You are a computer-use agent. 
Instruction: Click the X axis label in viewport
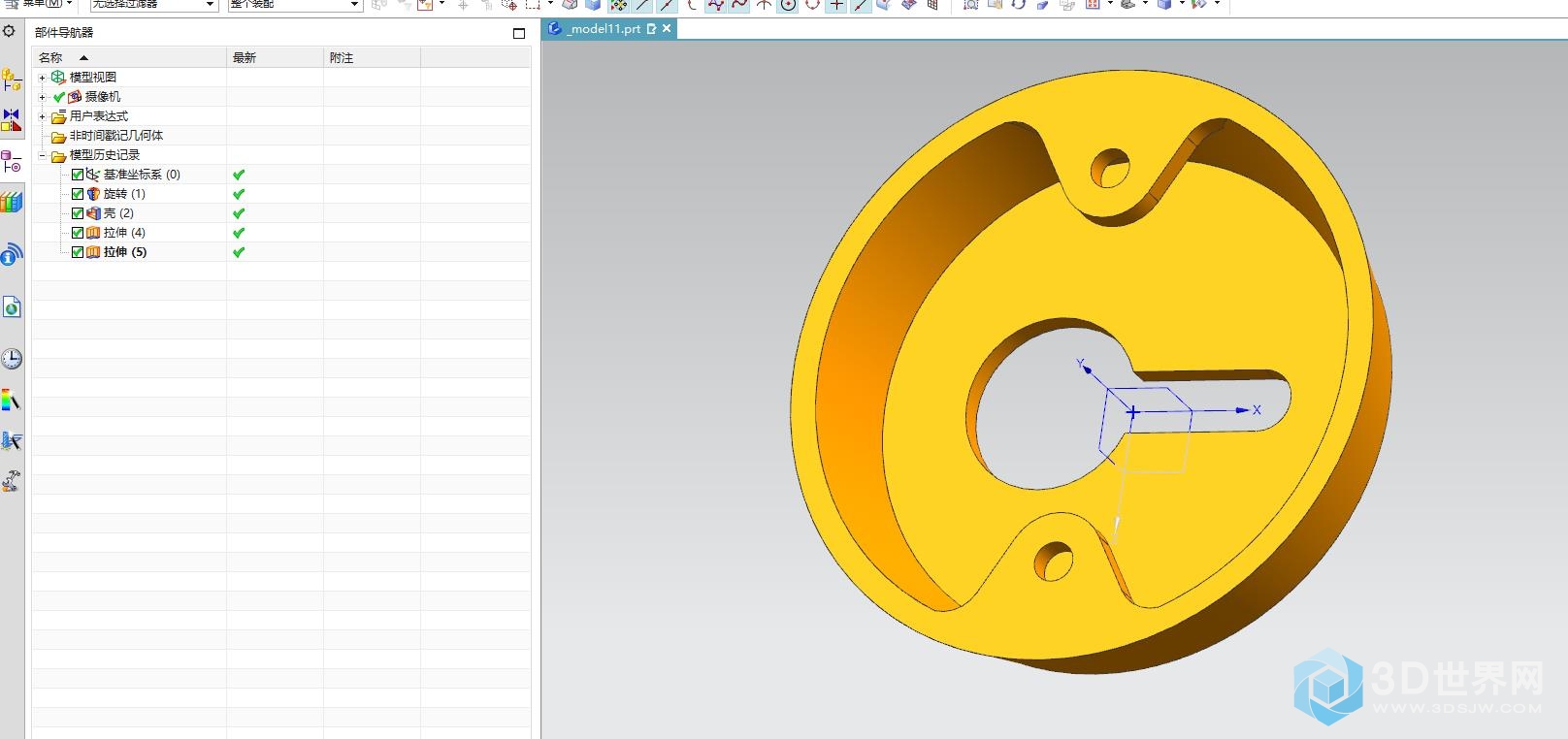click(1257, 410)
